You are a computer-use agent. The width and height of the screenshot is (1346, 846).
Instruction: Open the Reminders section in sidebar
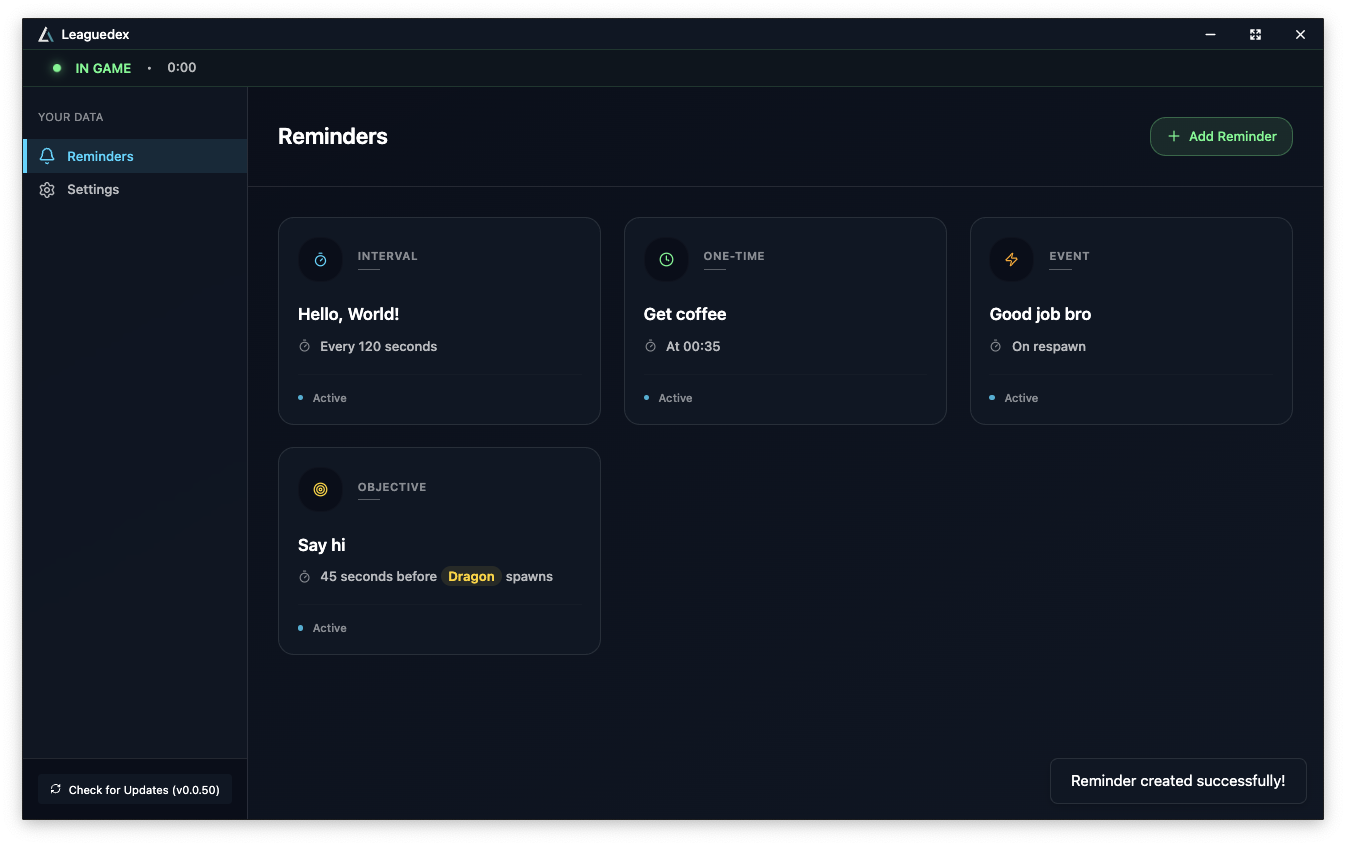click(x=135, y=156)
